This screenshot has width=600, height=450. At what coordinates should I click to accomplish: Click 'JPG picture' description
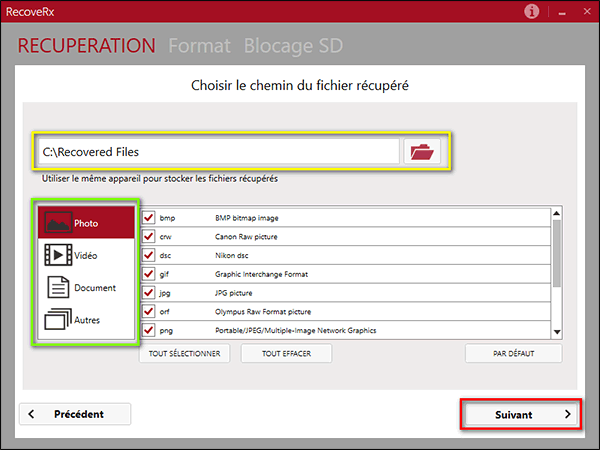pos(233,293)
